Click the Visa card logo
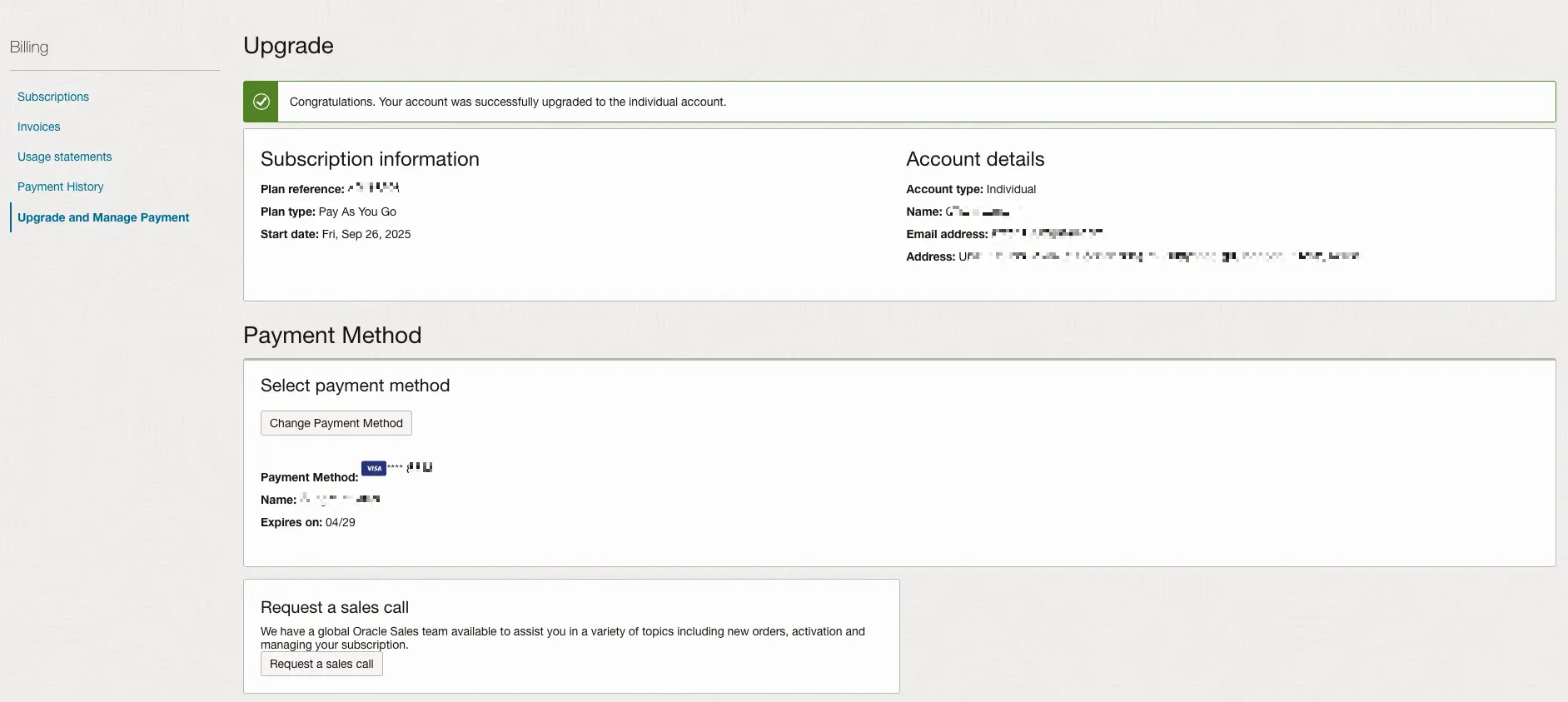Screen dimensions: 1568x702 (374, 468)
